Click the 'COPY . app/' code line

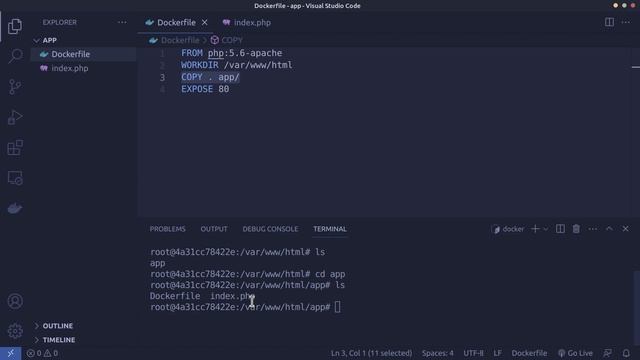tap(210, 77)
